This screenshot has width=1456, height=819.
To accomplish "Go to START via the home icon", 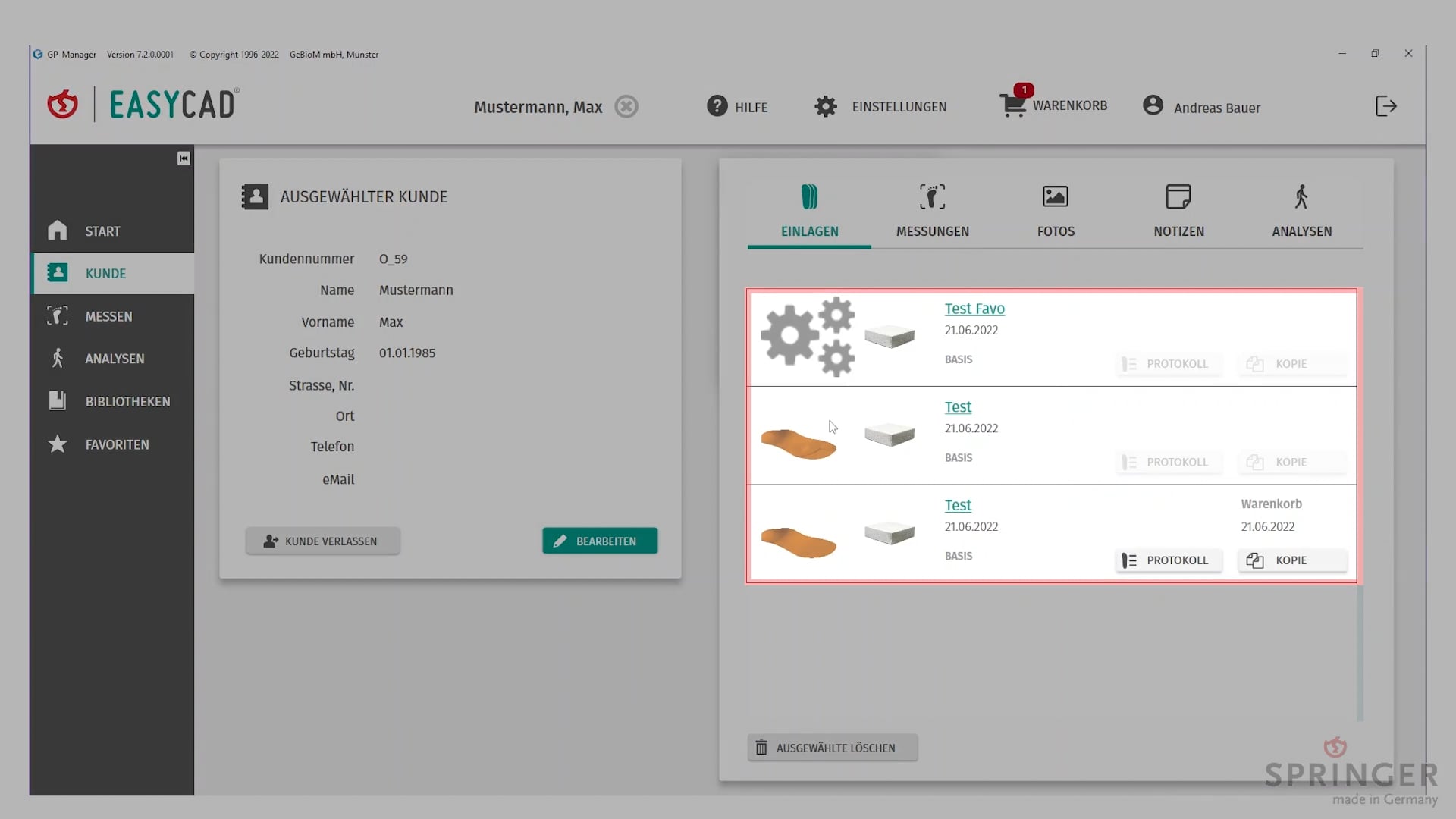I will click(x=57, y=231).
